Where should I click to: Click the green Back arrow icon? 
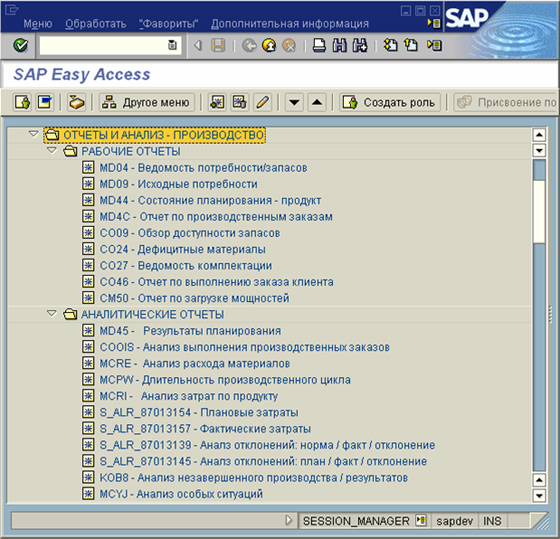[249, 45]
